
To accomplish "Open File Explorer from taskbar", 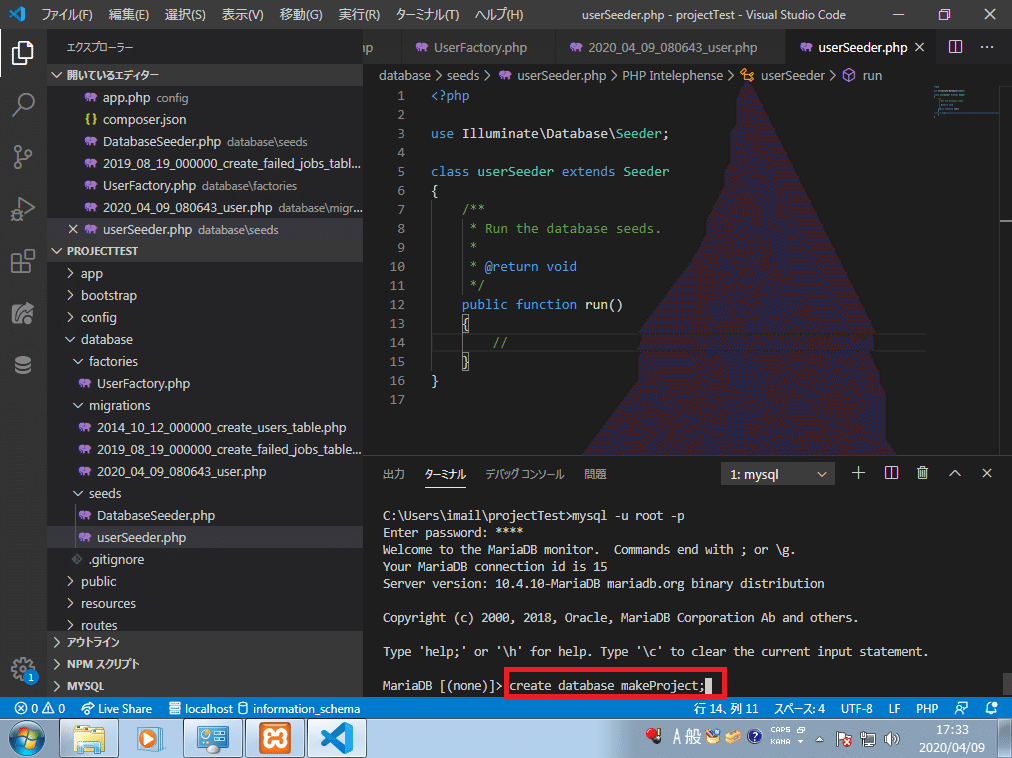I will [88, 739].
